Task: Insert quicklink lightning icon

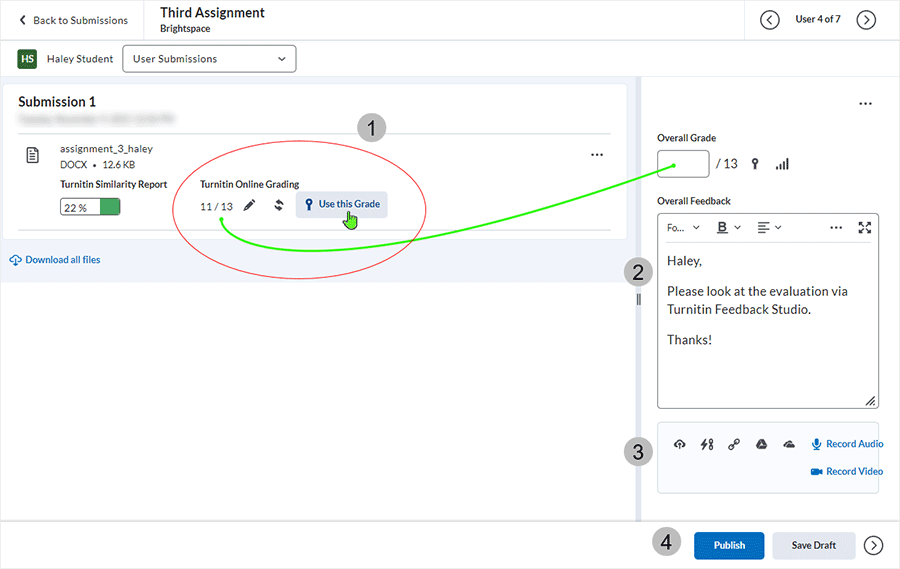Action: (x=707, y=444)
